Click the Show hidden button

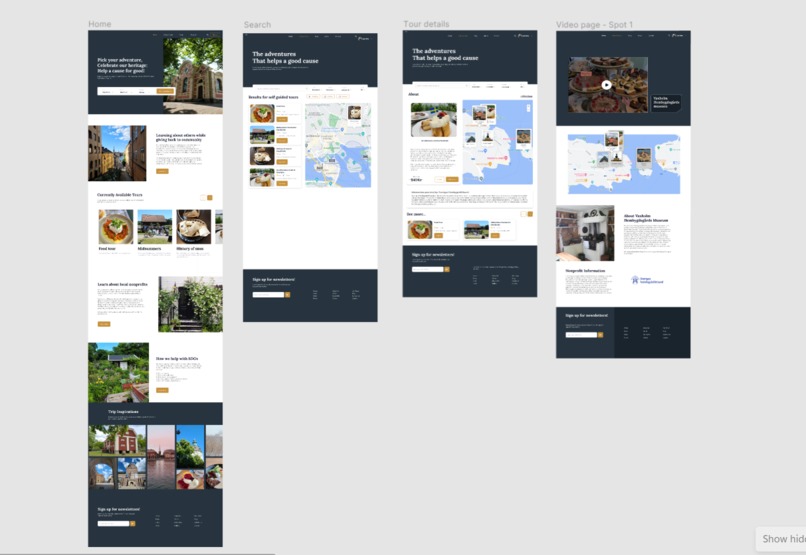tap(783, 539)
